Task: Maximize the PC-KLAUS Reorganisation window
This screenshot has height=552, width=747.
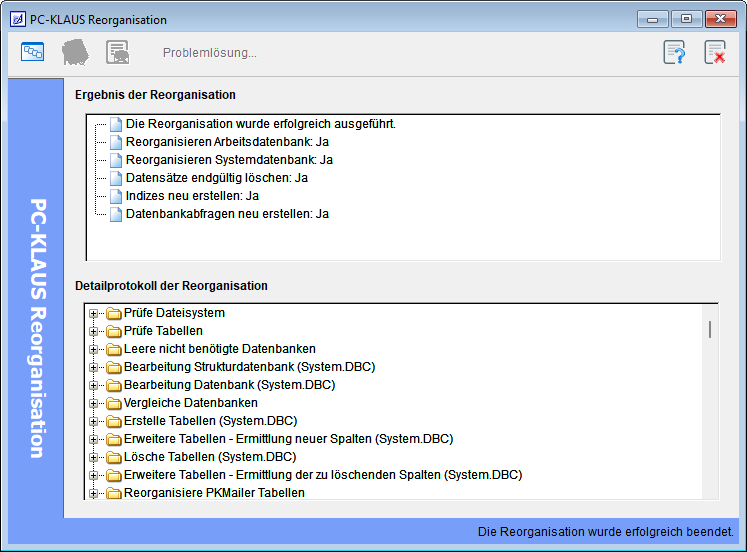Action: (686, 19)
